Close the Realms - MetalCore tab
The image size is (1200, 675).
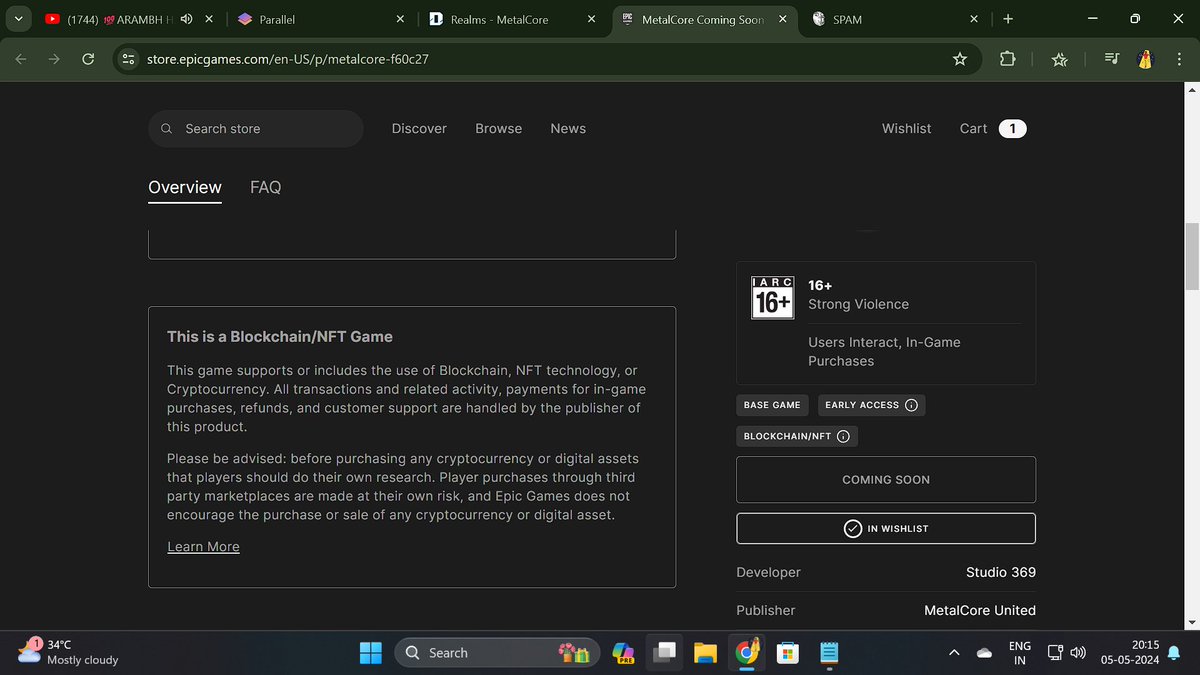pos(591,19)
